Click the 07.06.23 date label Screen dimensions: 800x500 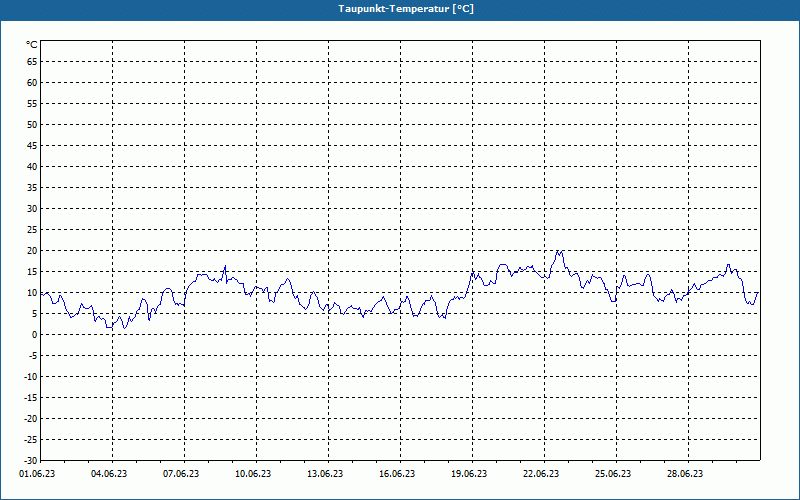click(181, 474)
